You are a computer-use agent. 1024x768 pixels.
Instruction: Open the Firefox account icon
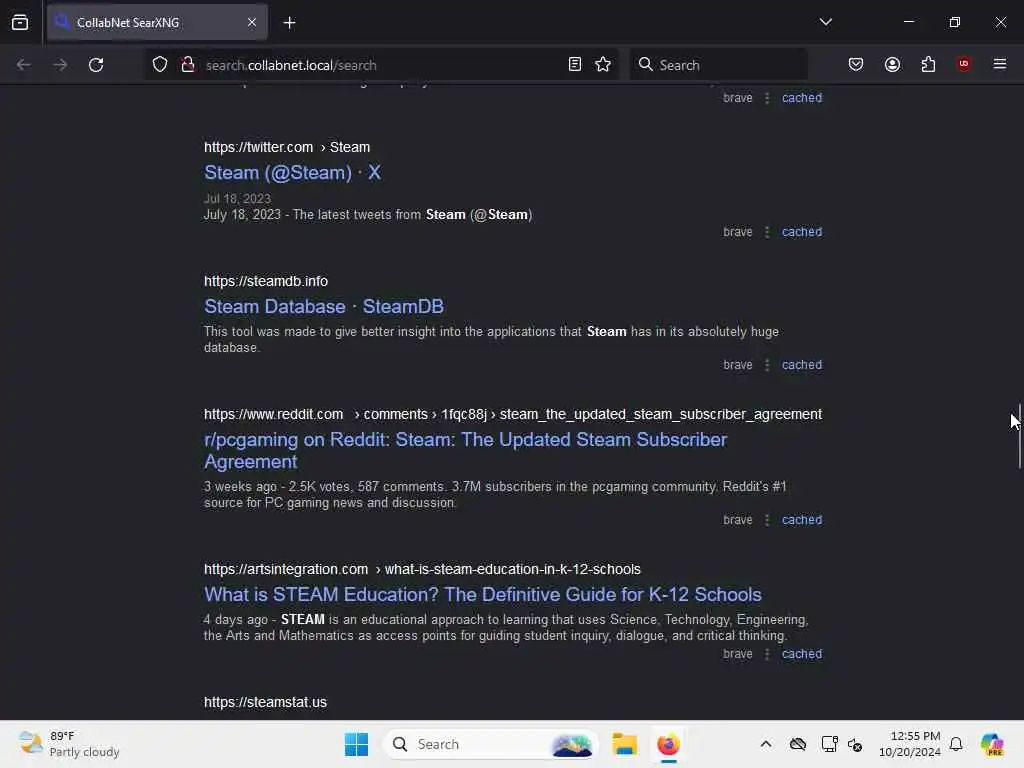pyautogui.click(x=892, y=65)
